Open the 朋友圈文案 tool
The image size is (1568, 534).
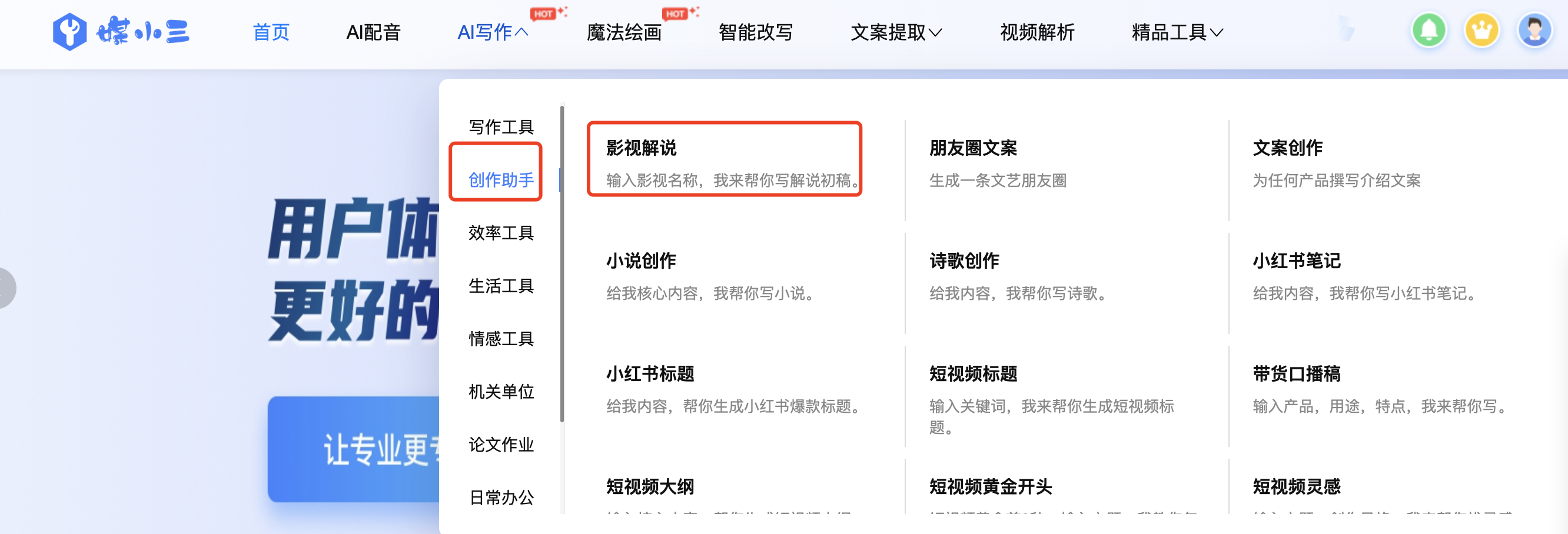pos(973,148)
